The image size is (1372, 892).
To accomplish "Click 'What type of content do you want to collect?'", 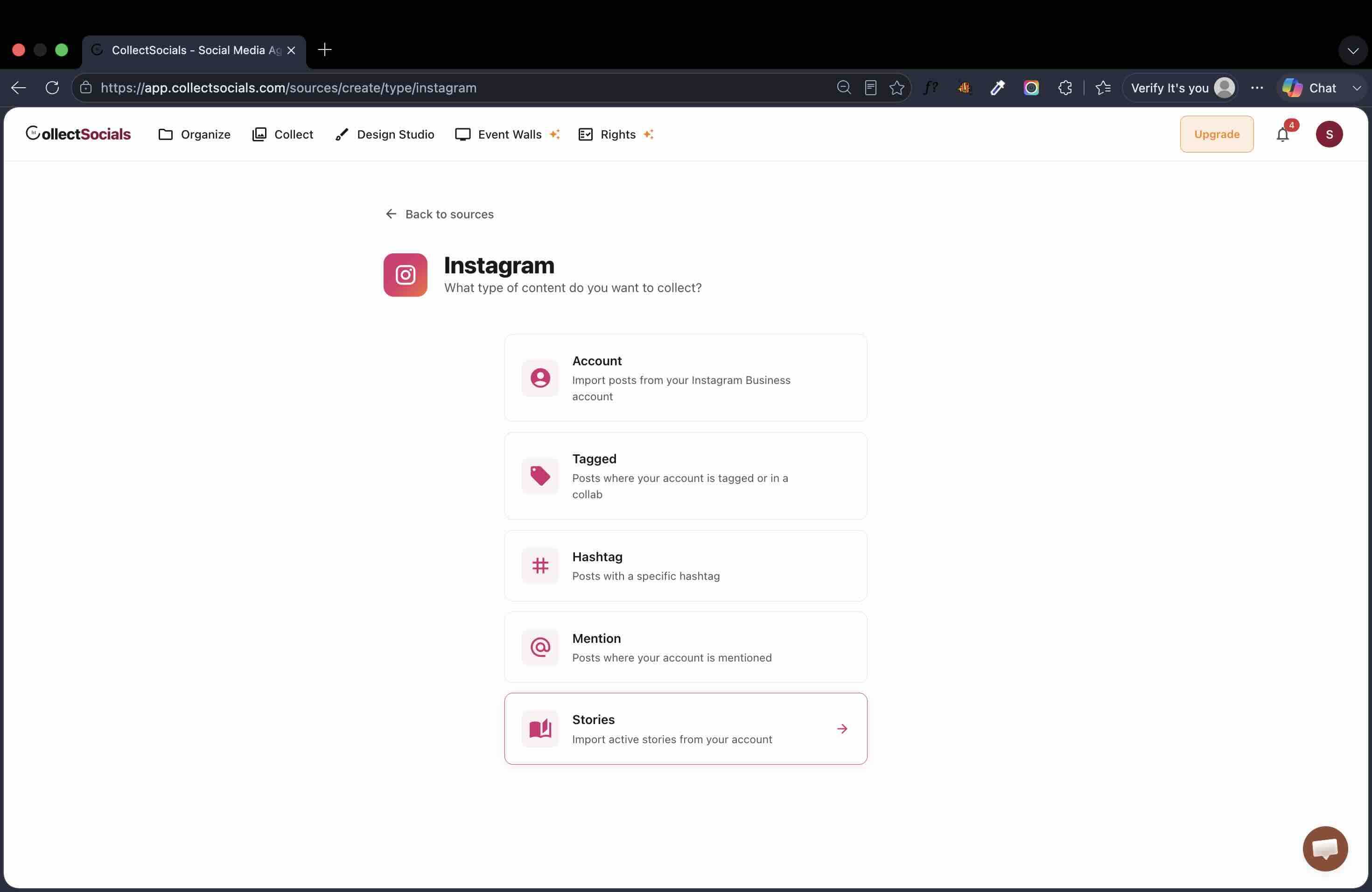I will (573, 287).
